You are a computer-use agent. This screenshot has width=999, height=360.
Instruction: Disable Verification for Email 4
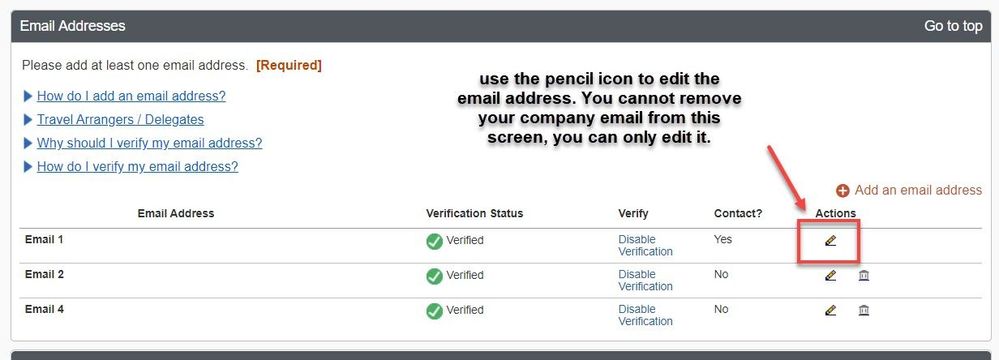[645, 315]
